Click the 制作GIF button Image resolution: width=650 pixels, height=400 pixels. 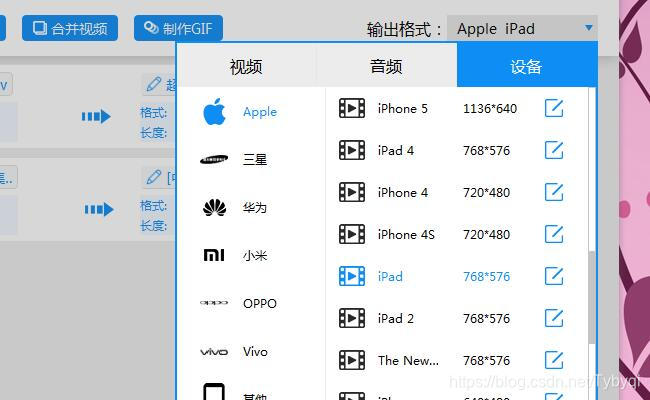pos(178,28)
